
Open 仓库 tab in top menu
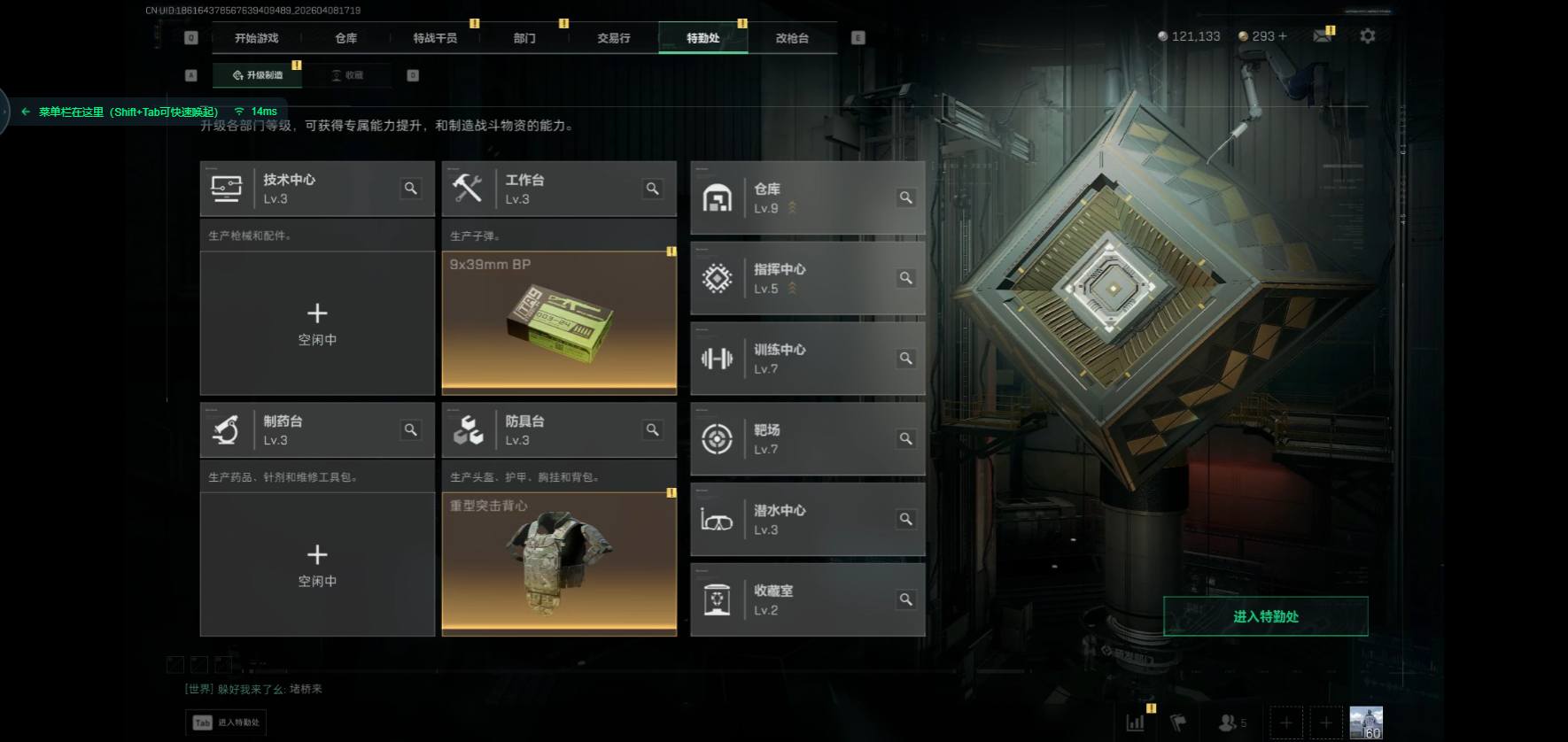pyautogui.click(x=345, y=38)
